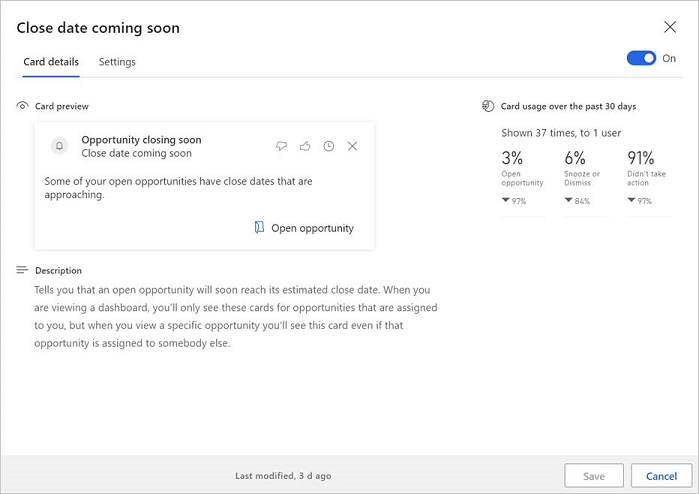This screenshot has width=699, height=494.
Task: Click the 'Close date coming soon' dialog title
Action: click(x=98, y=28)
